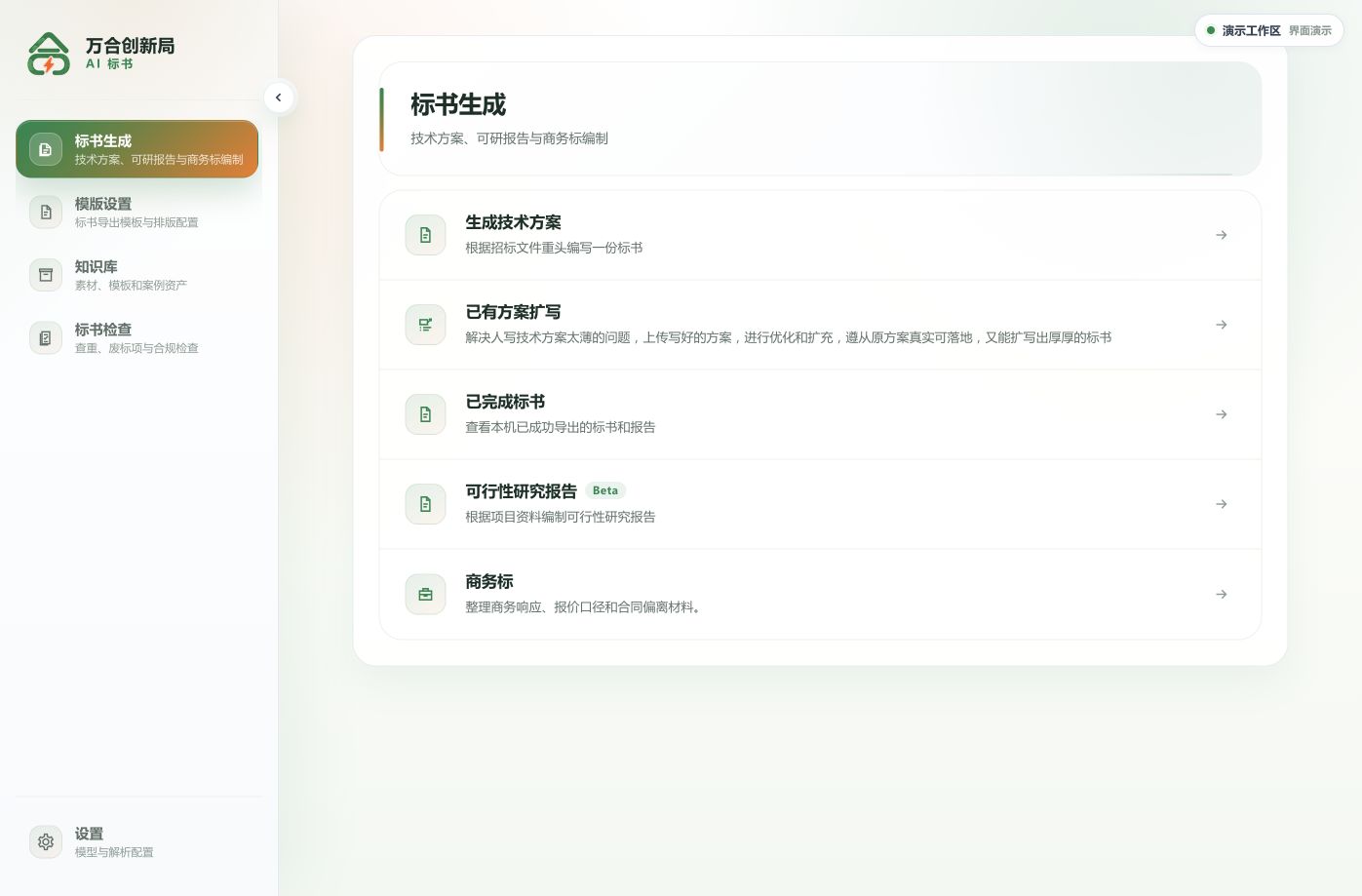Click the 模版设置 sidebar icon

[x=46, y=213]
